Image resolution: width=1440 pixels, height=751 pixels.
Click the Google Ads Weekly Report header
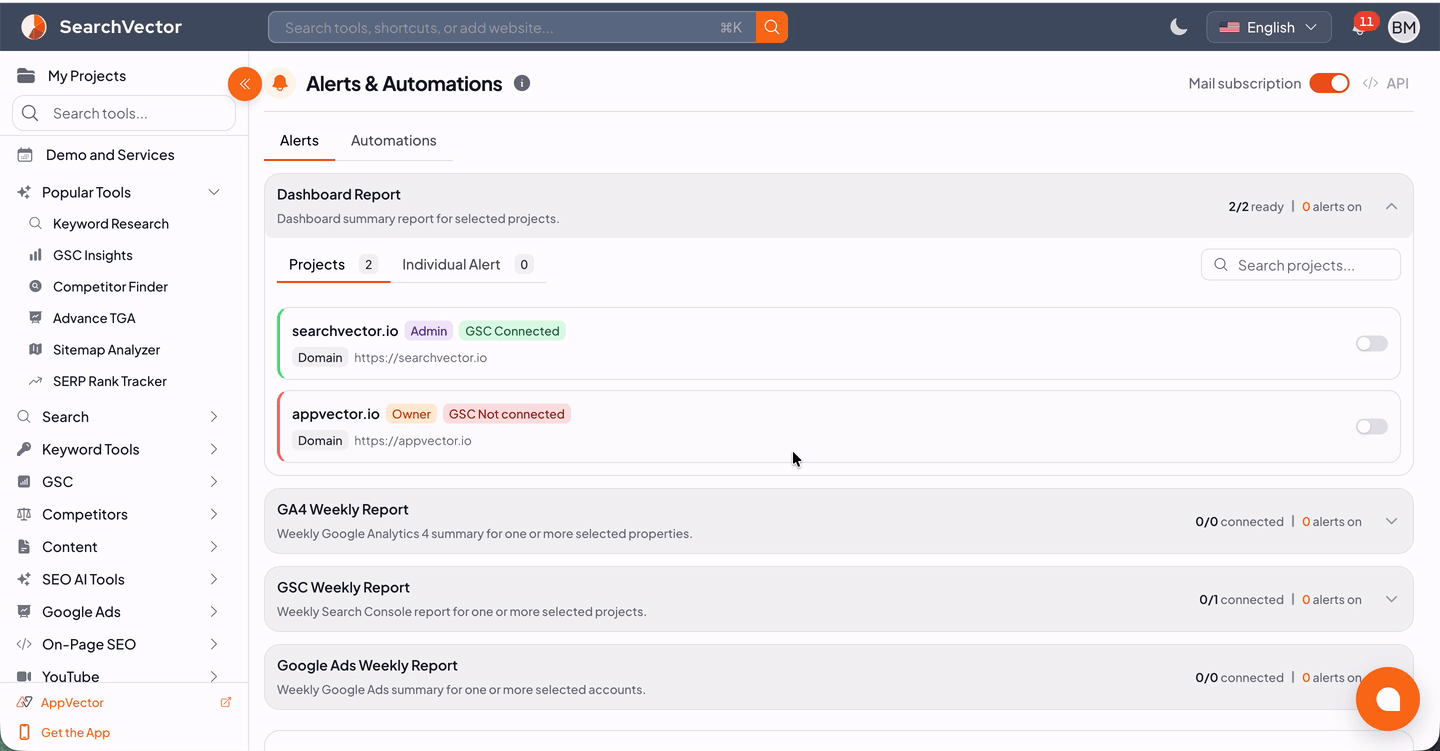pyautogui.click(x=838, y=677)
